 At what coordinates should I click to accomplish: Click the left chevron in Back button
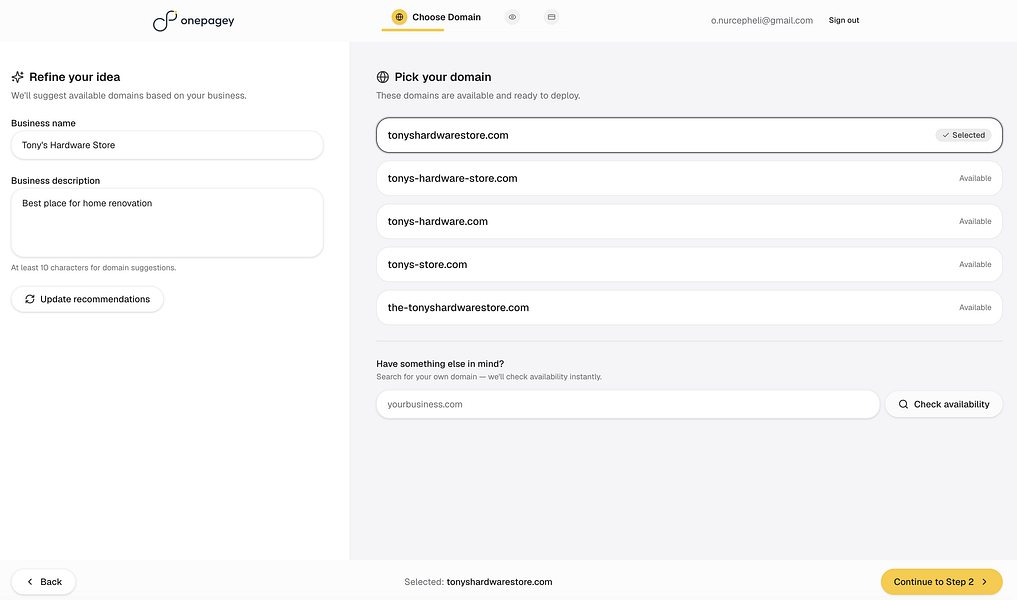30,582
